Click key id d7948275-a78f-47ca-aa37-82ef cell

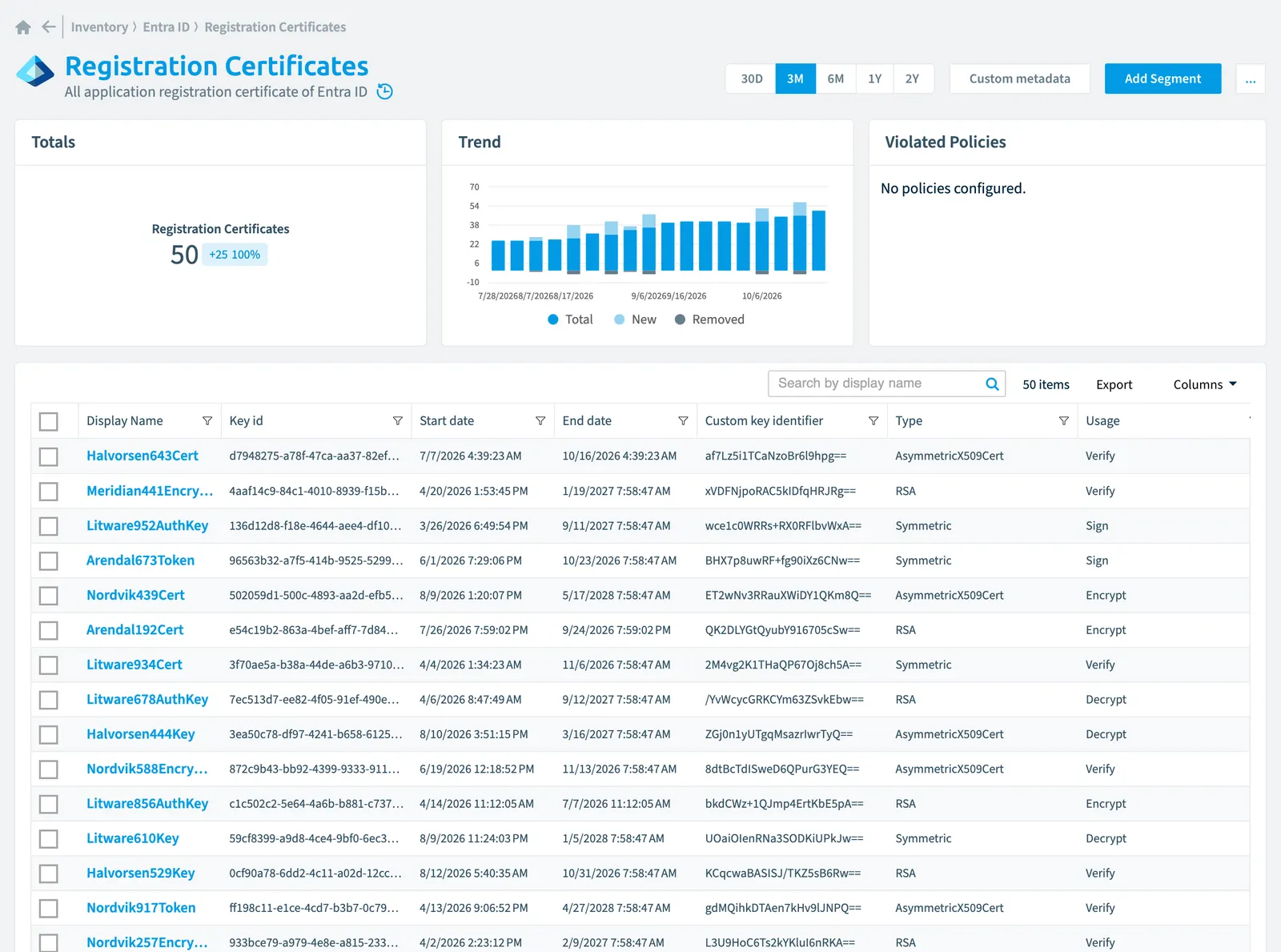pos(314,456)
